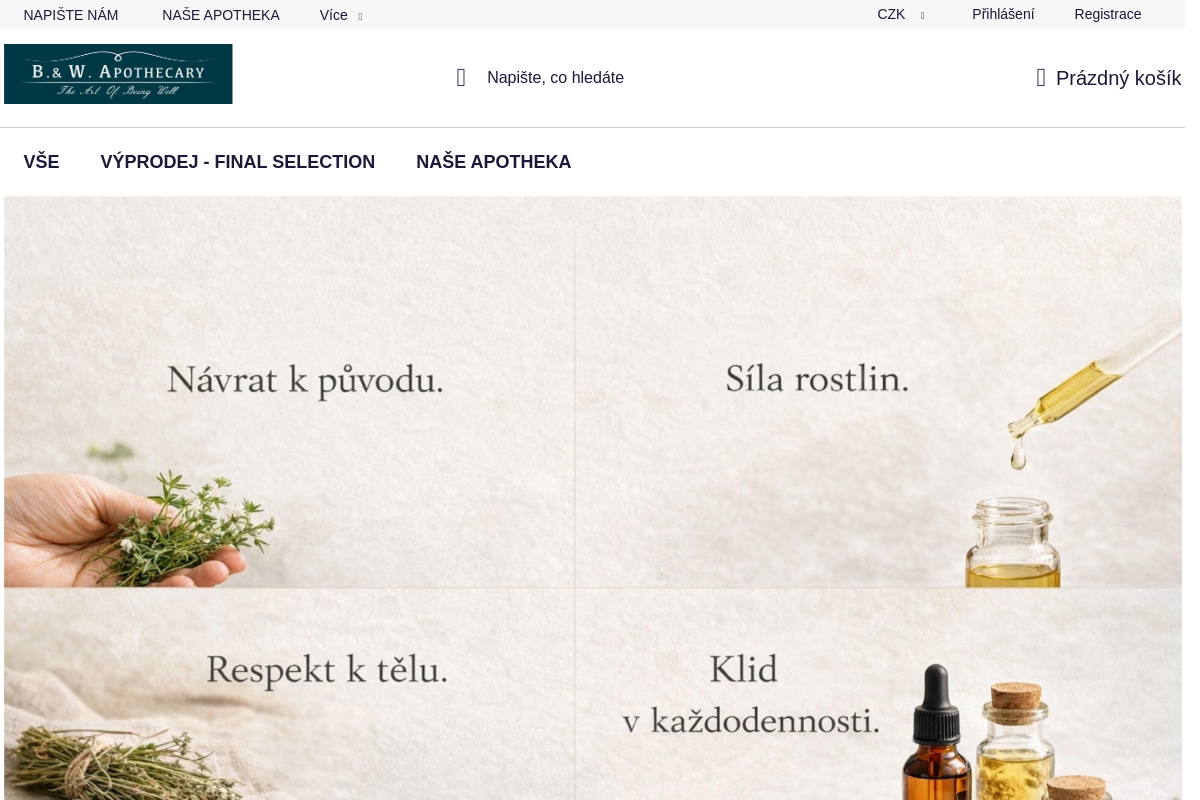Image resolution: width=1200 pixels, height=800 pixels.
Task: Focus the 'Napište, co hledáte' search field
Action: pos(555,78)
